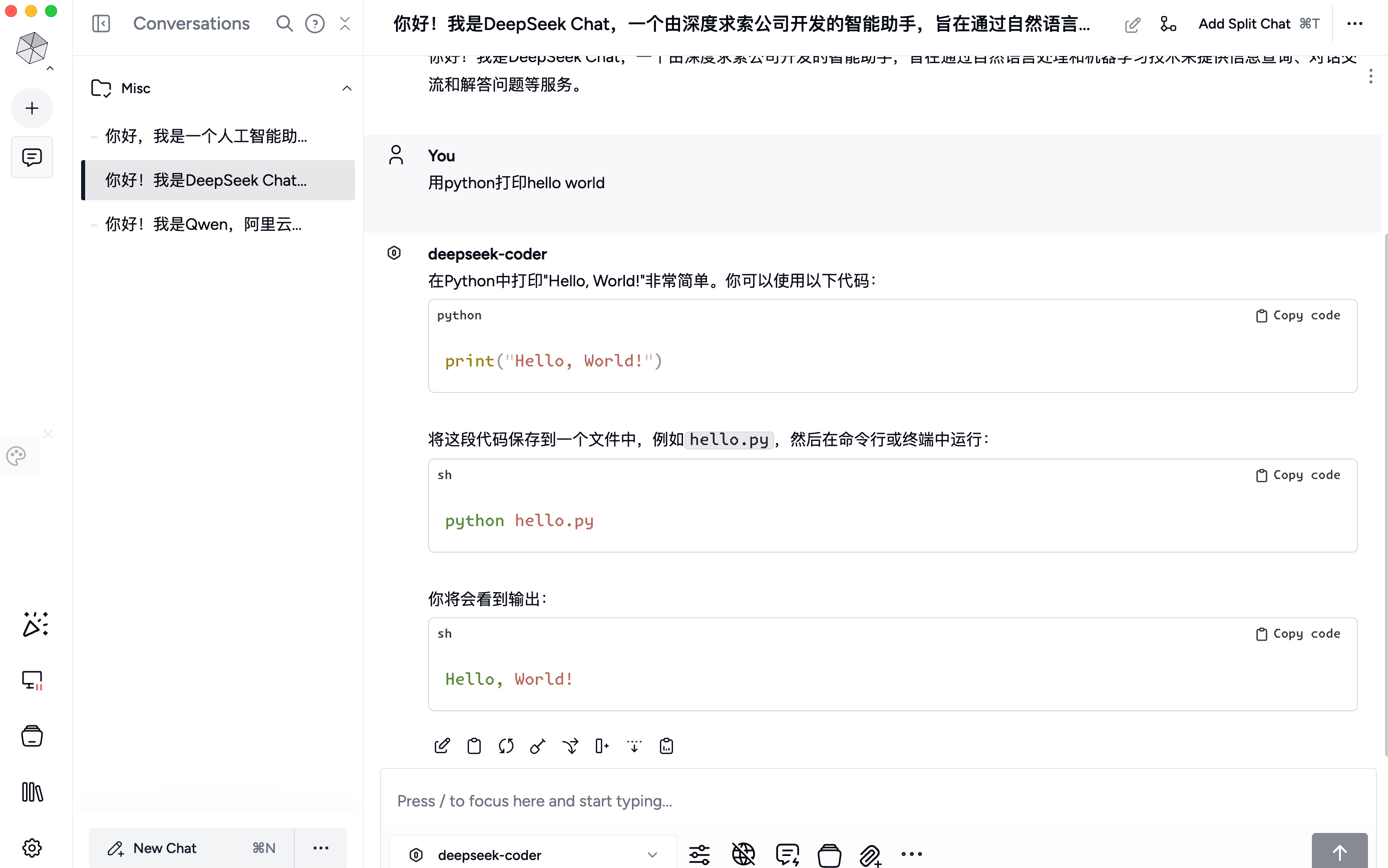Edit the deepseek-coder reply

[x=442, y=746]
